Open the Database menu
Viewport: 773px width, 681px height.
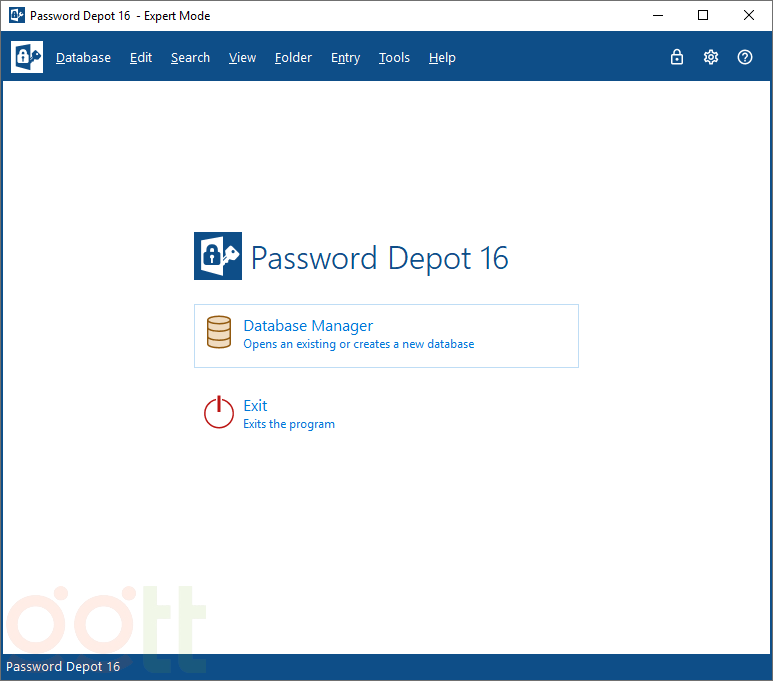pos(83,58)
